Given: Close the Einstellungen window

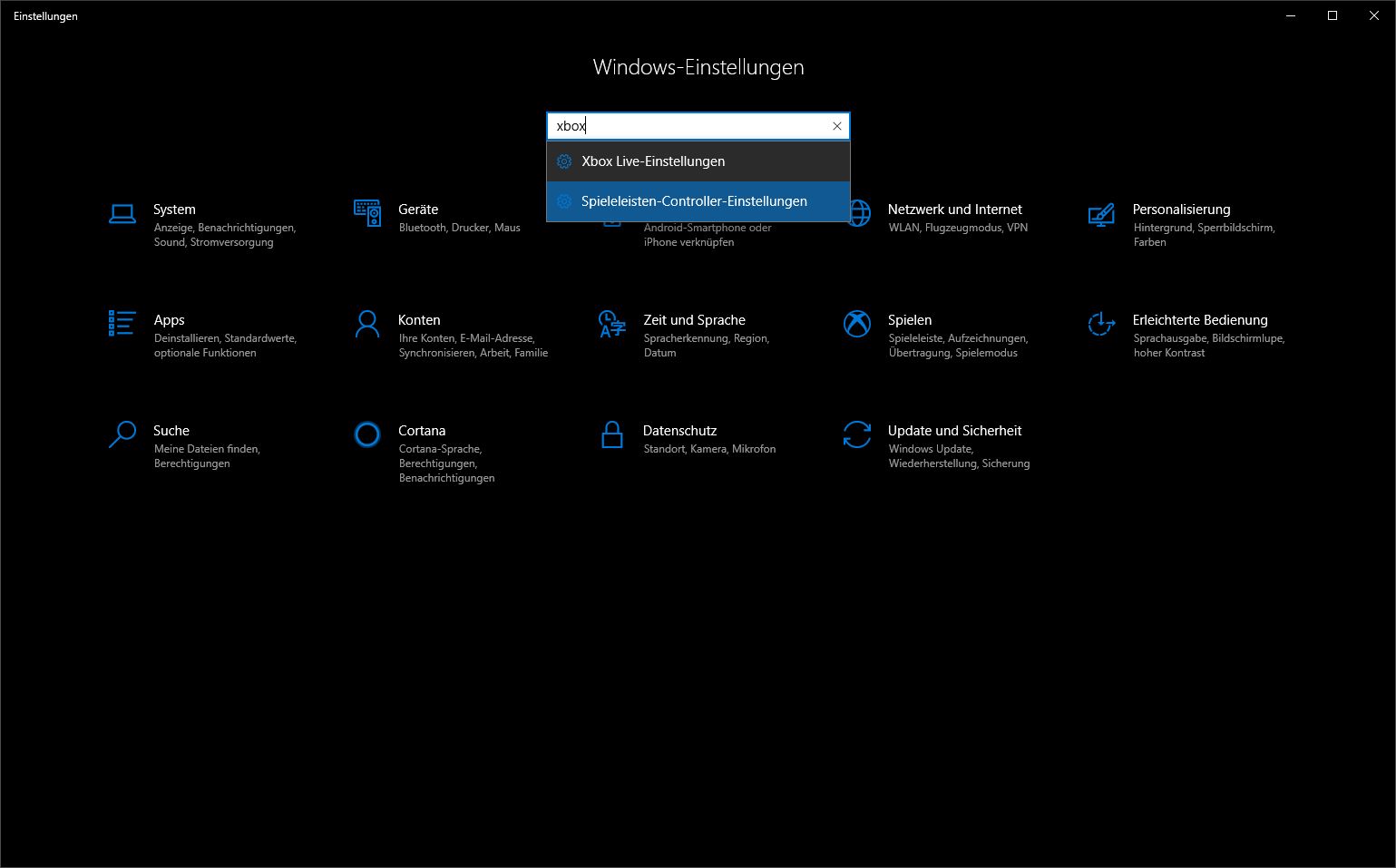Looking at the screenshot, I should coord(1374,15).
